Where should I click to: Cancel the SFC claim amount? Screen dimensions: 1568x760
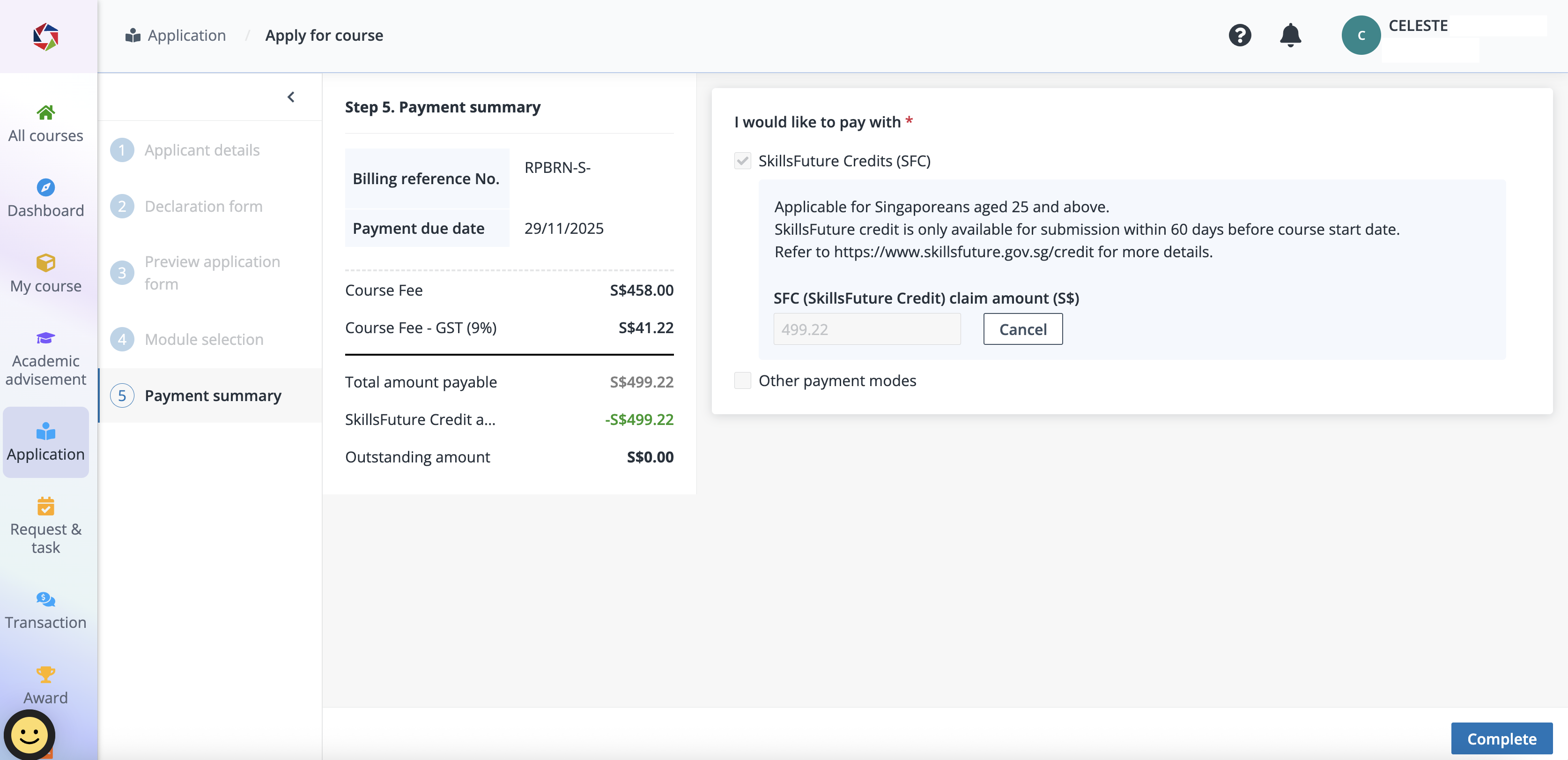tap(1022, 329)
